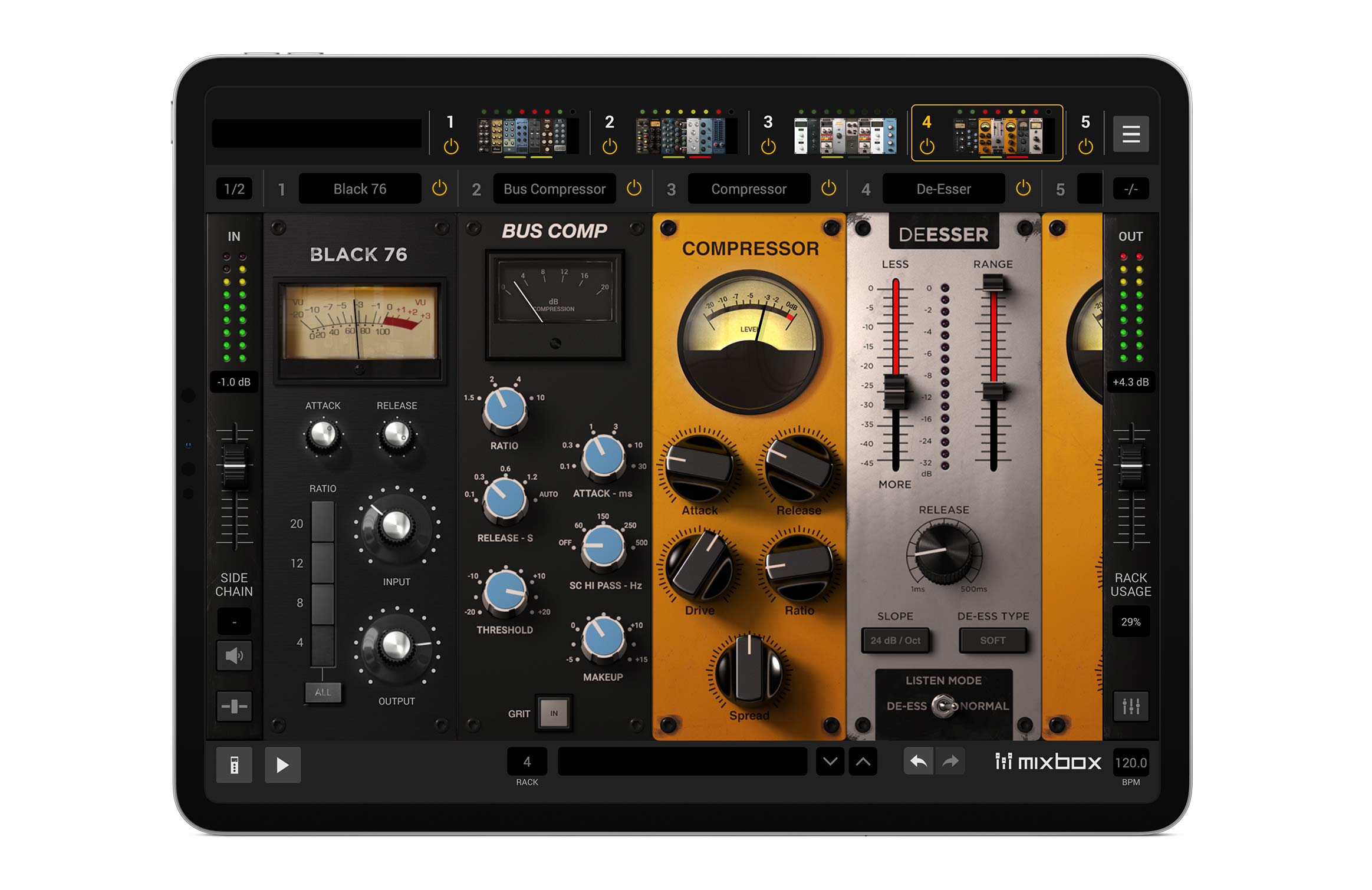This screenshot has height=890, width=1372.
Task: Toggle power for rack 2
Action: click(610, 146)
